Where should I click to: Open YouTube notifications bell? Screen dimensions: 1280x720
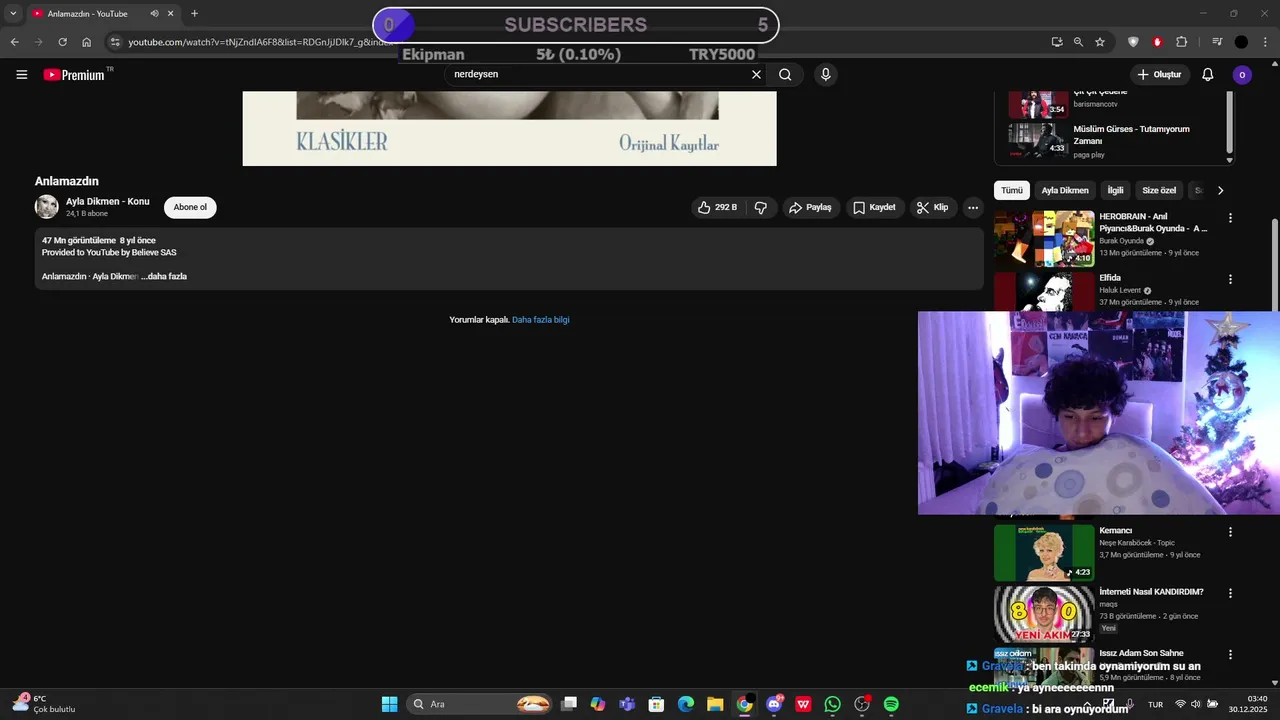click(1207, 74)
